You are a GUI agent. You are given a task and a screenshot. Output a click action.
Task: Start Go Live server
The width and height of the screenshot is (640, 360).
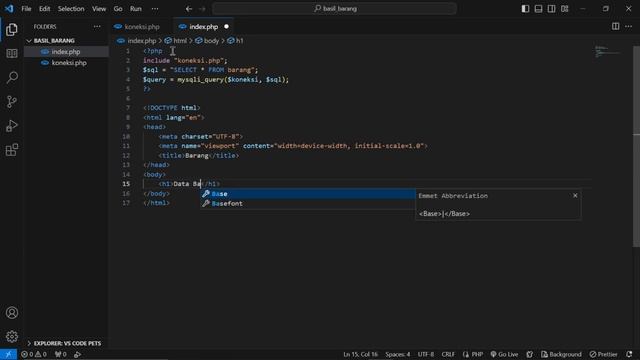point(504,354)
